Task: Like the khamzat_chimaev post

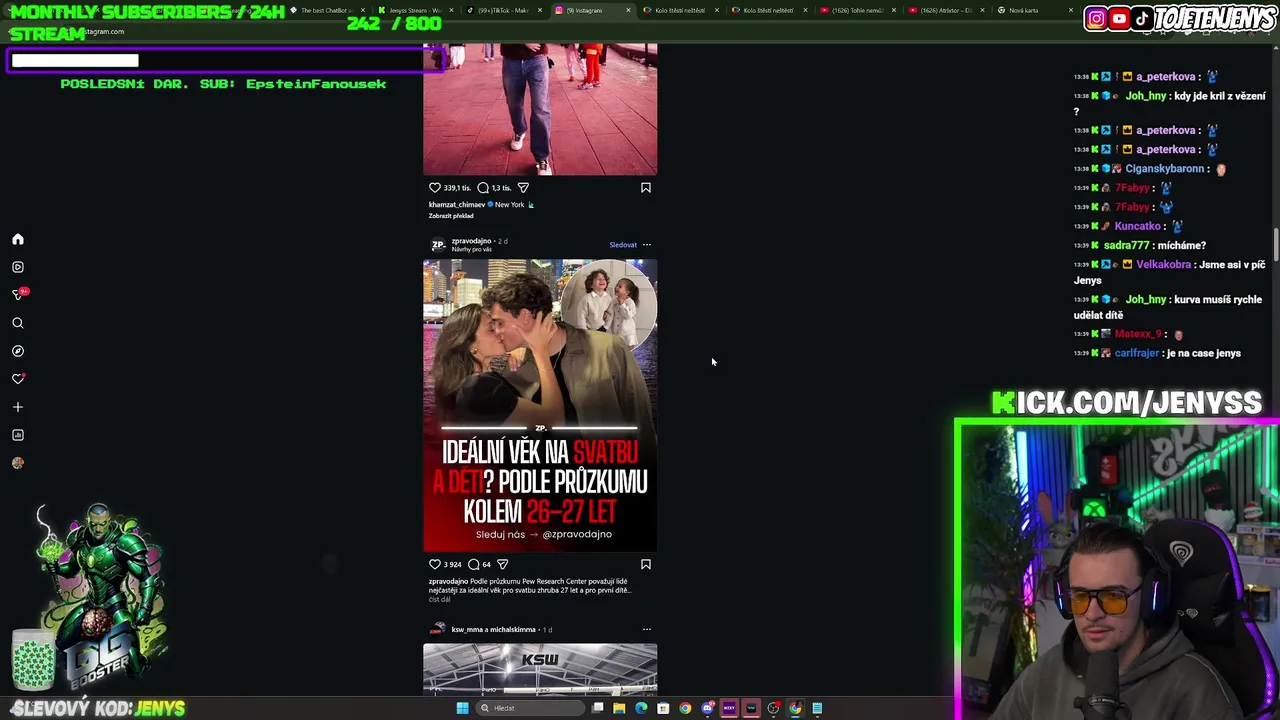Action: (435, 188)
